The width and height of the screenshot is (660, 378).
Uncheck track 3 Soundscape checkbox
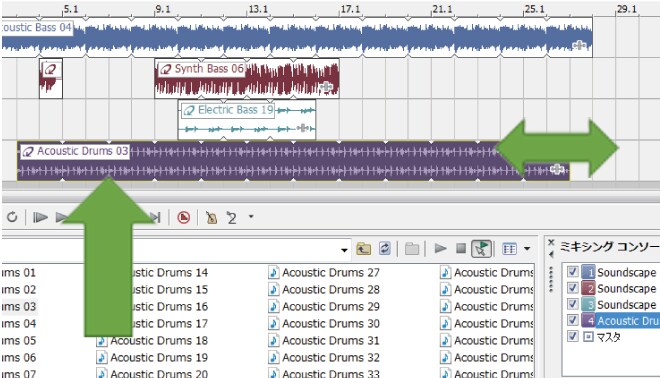point(572,303)
